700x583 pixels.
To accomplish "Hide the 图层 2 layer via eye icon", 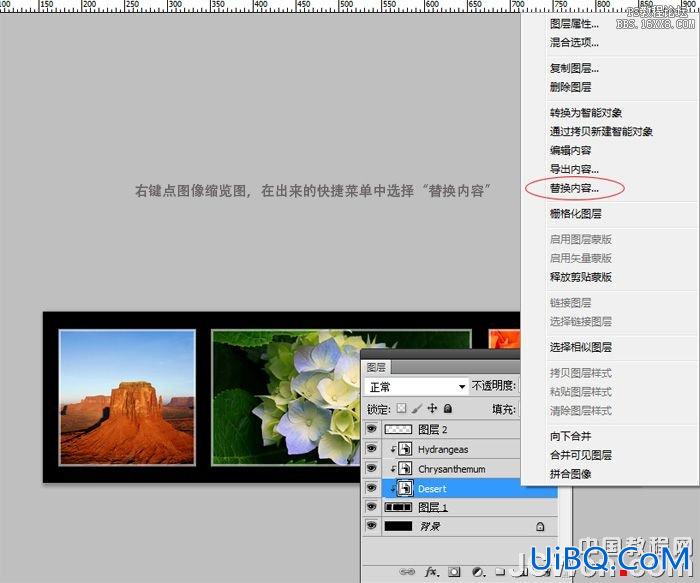I will point(371,429).
